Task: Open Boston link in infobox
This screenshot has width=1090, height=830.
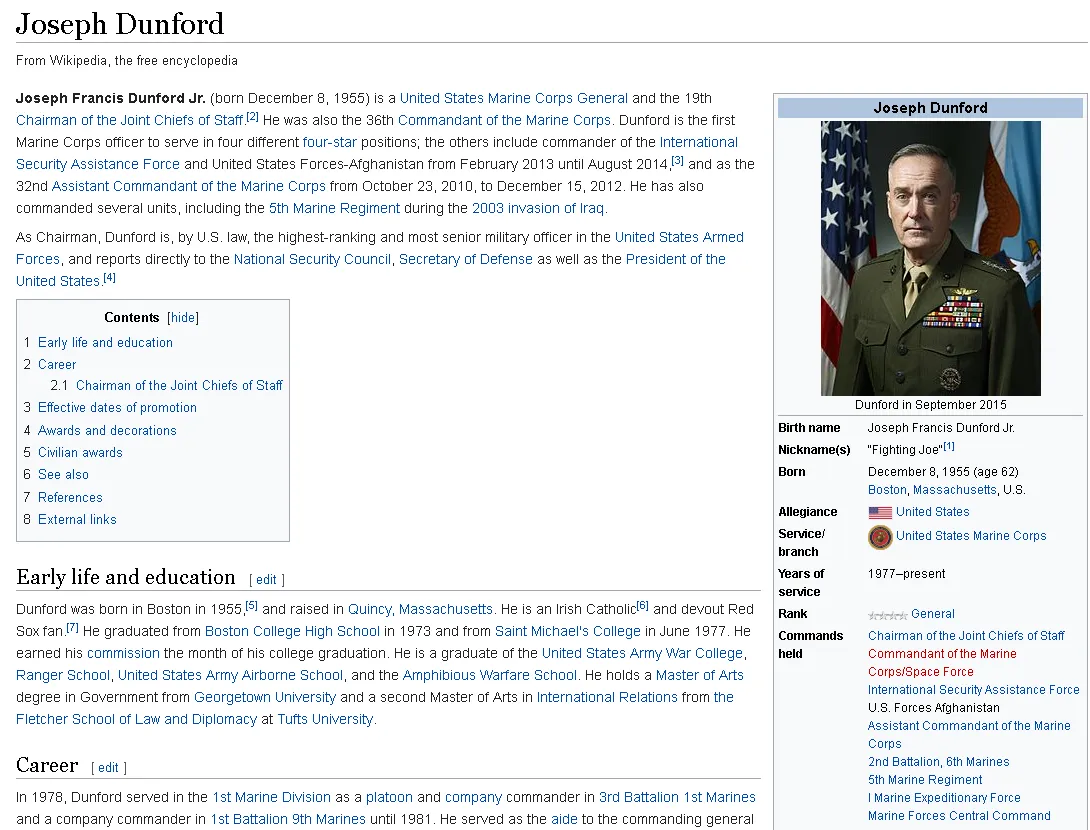Action: pyautogui.click(x=887, y=490)
